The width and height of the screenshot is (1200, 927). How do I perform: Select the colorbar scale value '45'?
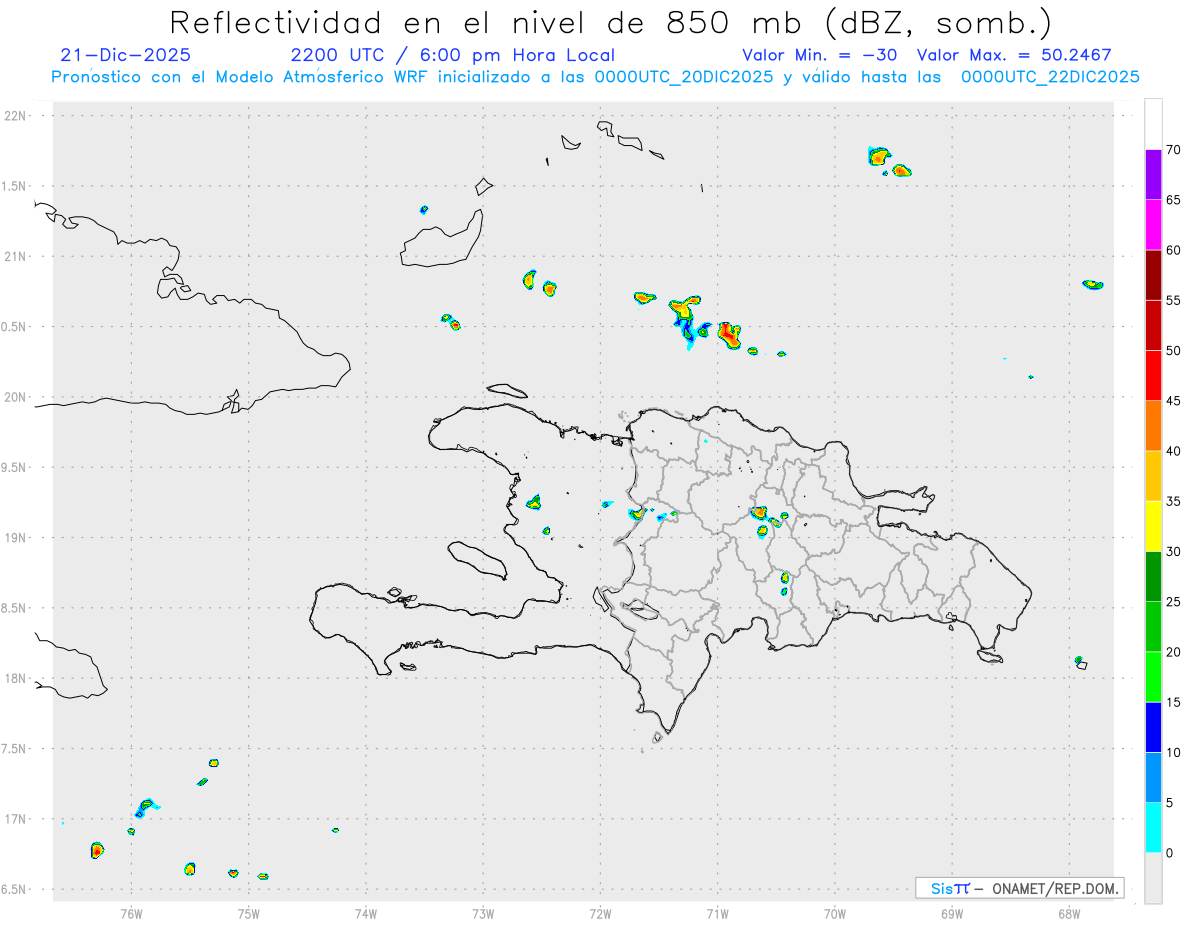point(1174,401)
